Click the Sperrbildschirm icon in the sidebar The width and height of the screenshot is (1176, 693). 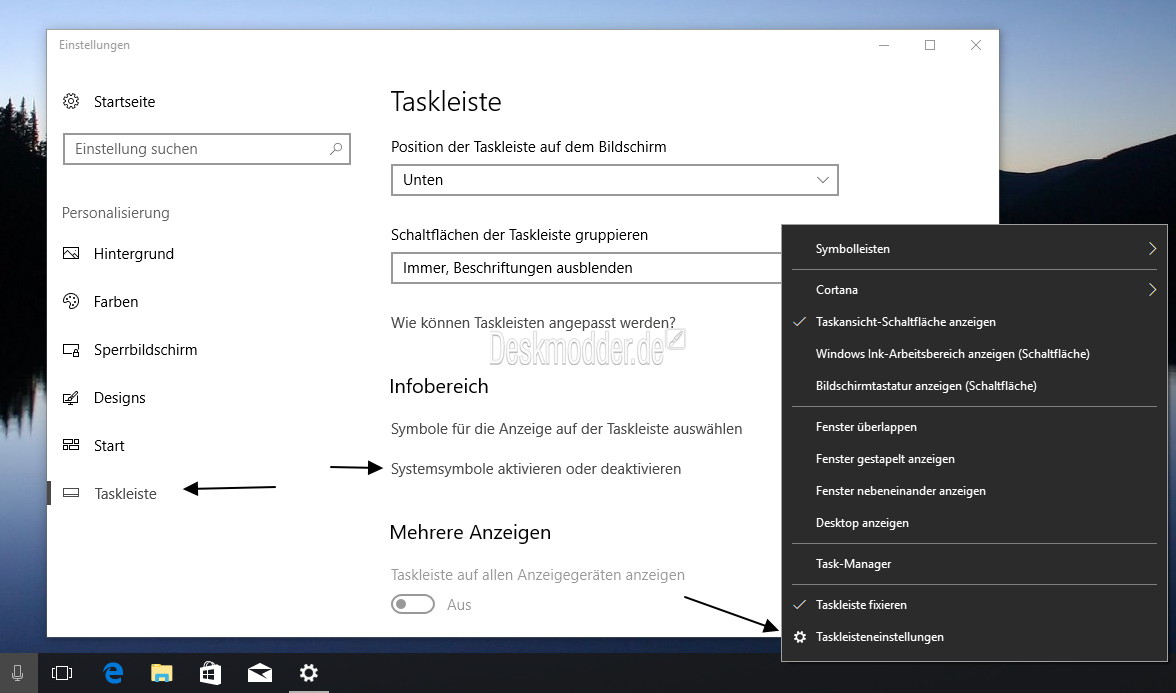click(x=71, y=350)
